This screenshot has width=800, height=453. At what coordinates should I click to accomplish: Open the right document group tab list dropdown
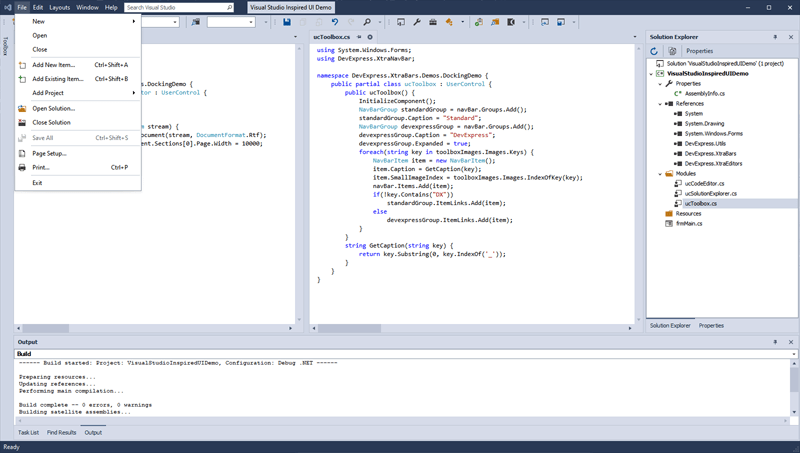point(635,37)
